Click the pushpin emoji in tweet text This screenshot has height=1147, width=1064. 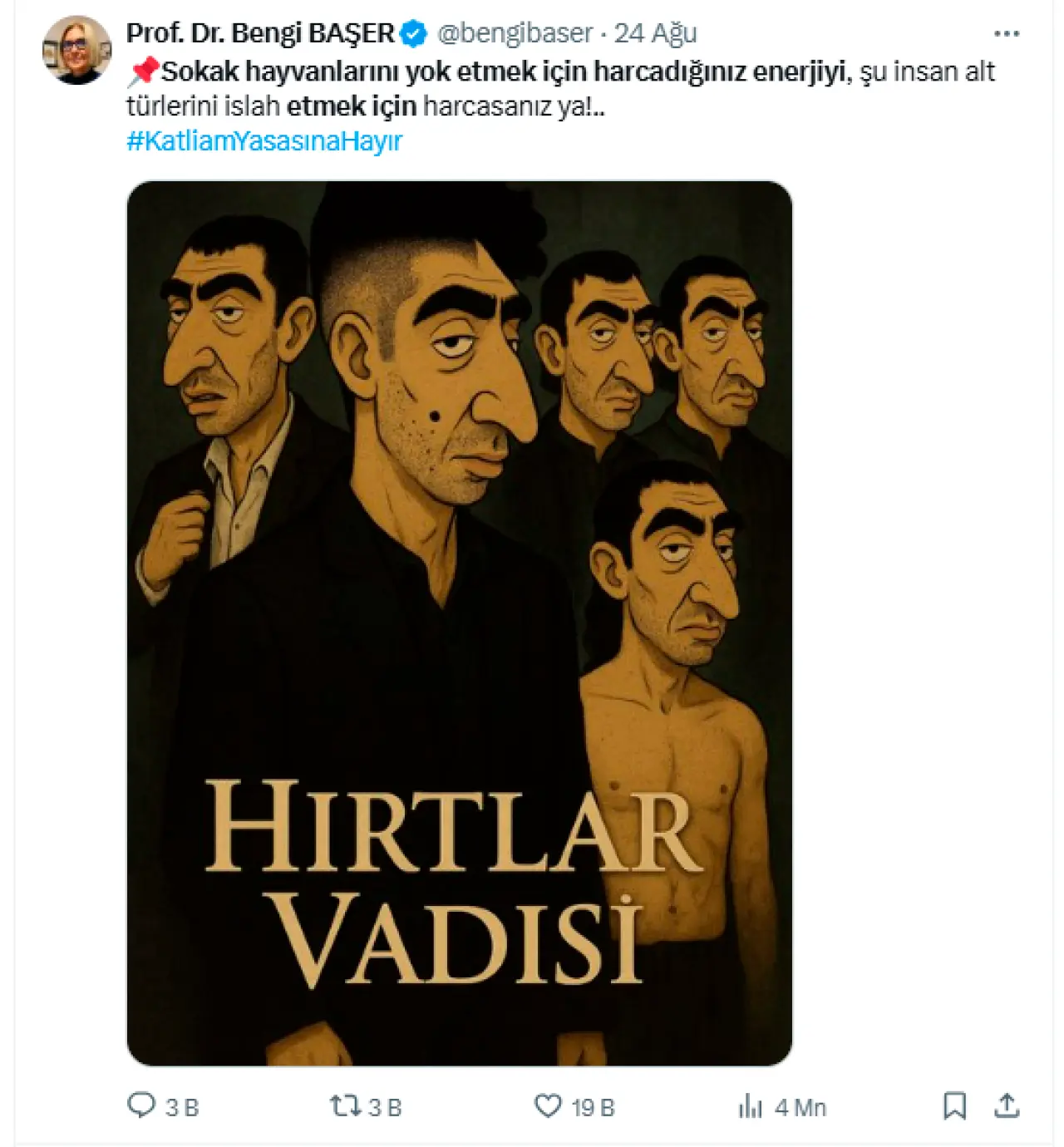click(143, 72)
